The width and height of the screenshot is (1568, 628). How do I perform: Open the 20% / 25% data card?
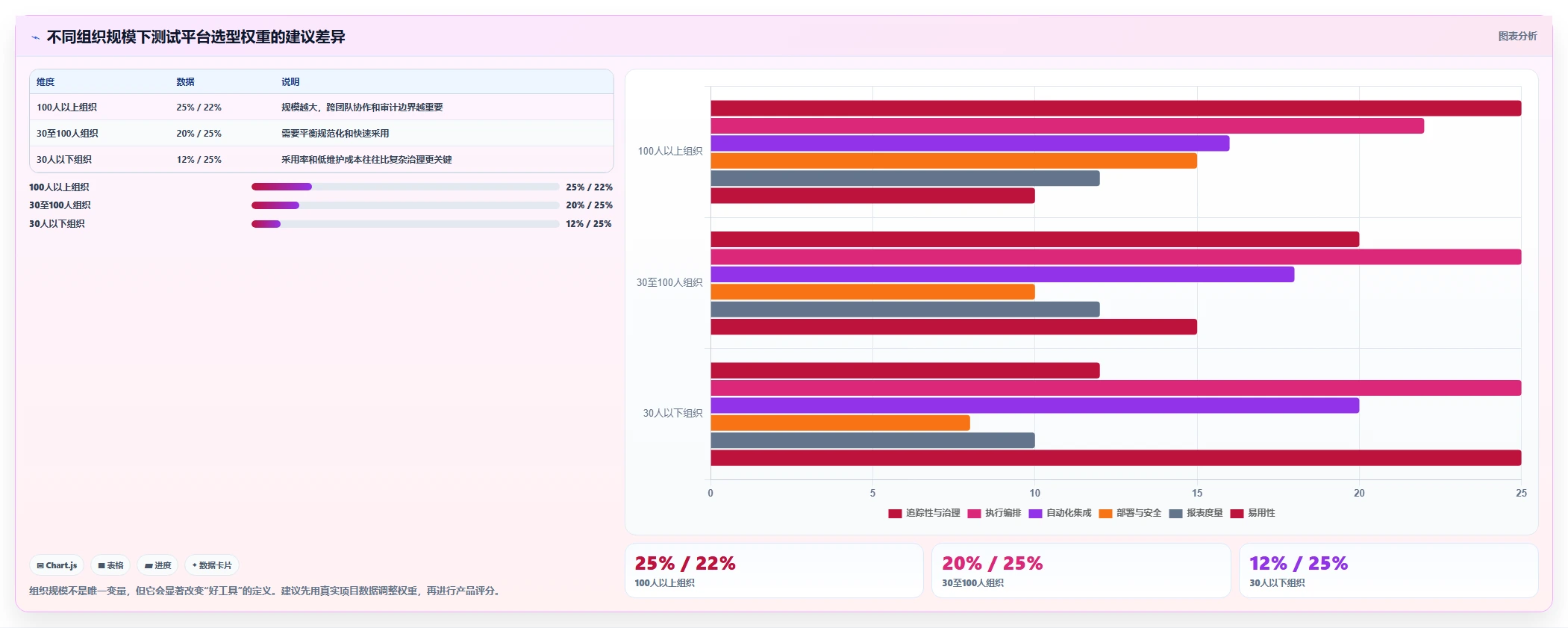[1081, 571]
